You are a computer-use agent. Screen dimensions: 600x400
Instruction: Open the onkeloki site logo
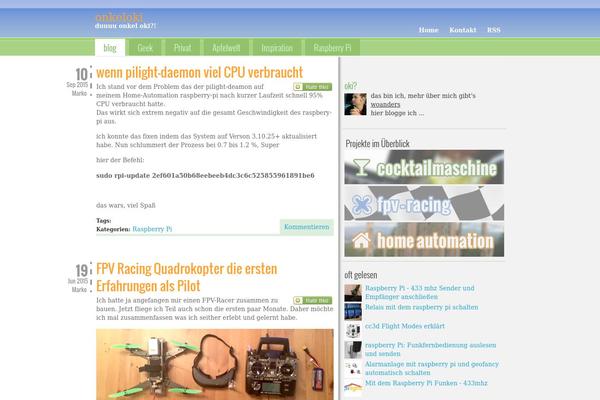(119, 18)
